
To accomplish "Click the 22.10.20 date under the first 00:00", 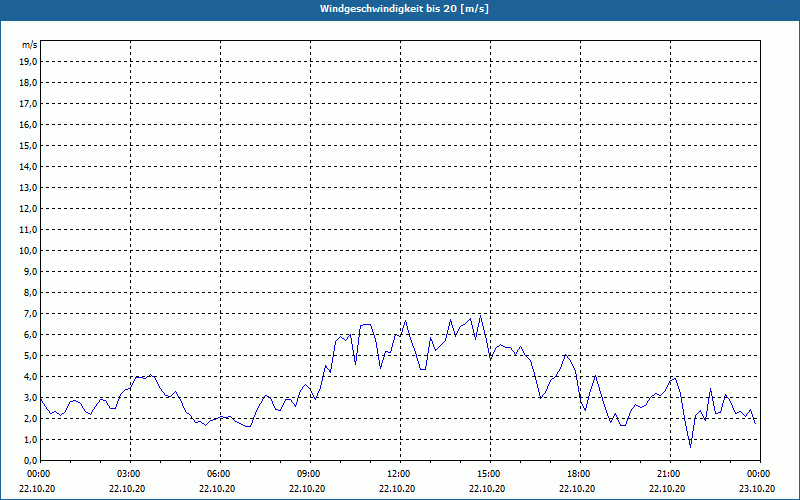I will (x=37, y=489).
